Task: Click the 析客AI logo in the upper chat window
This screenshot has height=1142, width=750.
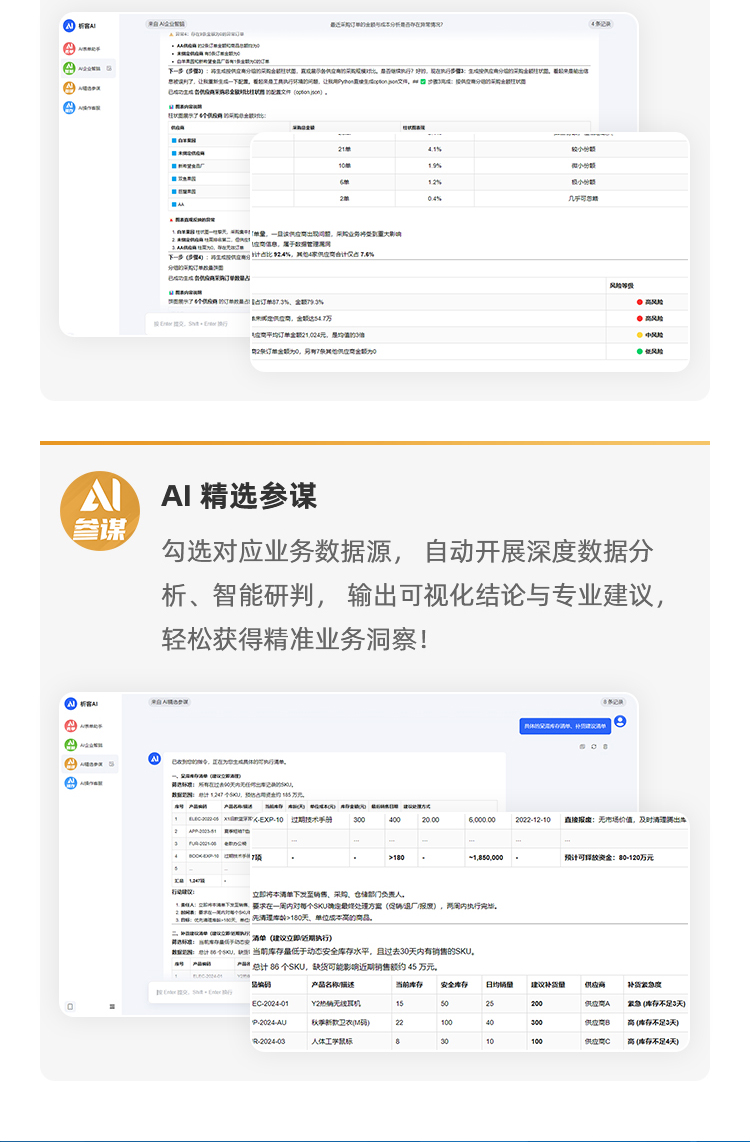Action: 70,25
